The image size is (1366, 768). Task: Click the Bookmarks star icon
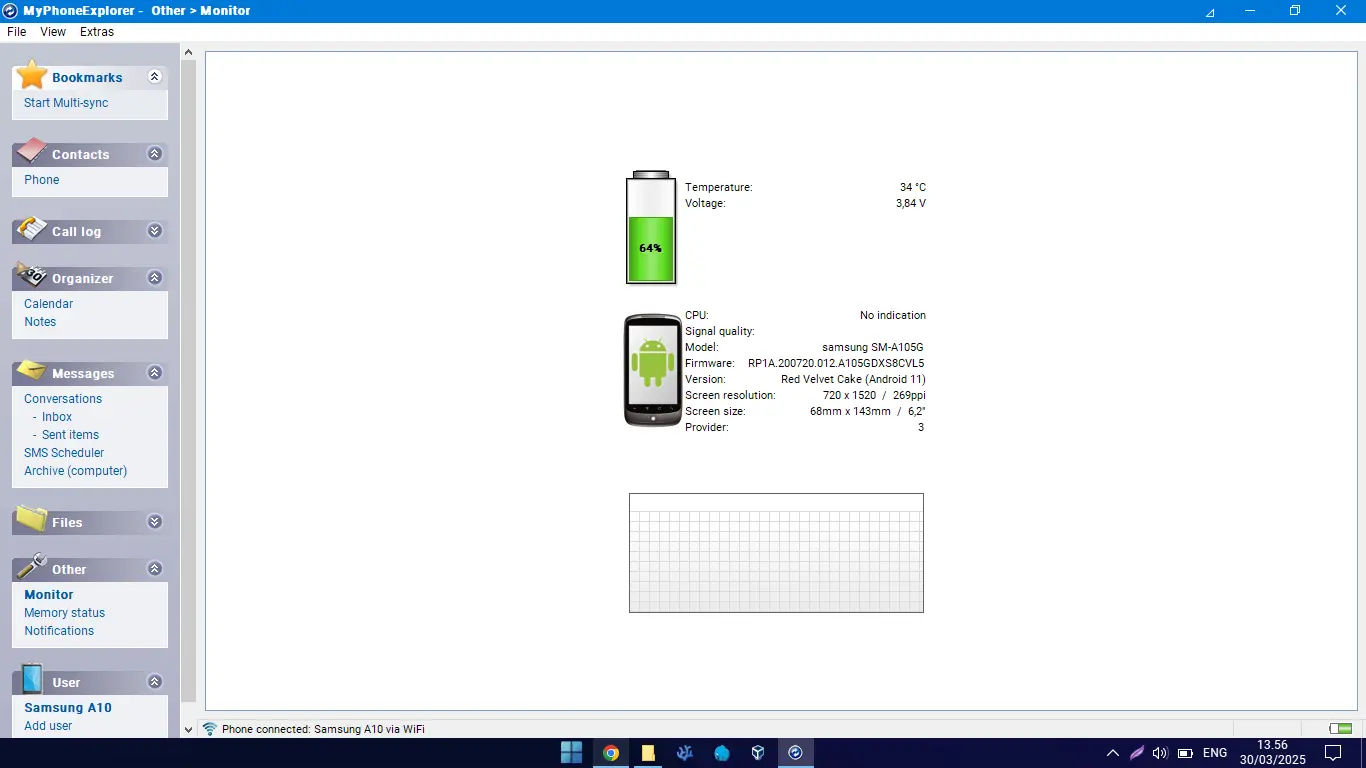point(32,75)
